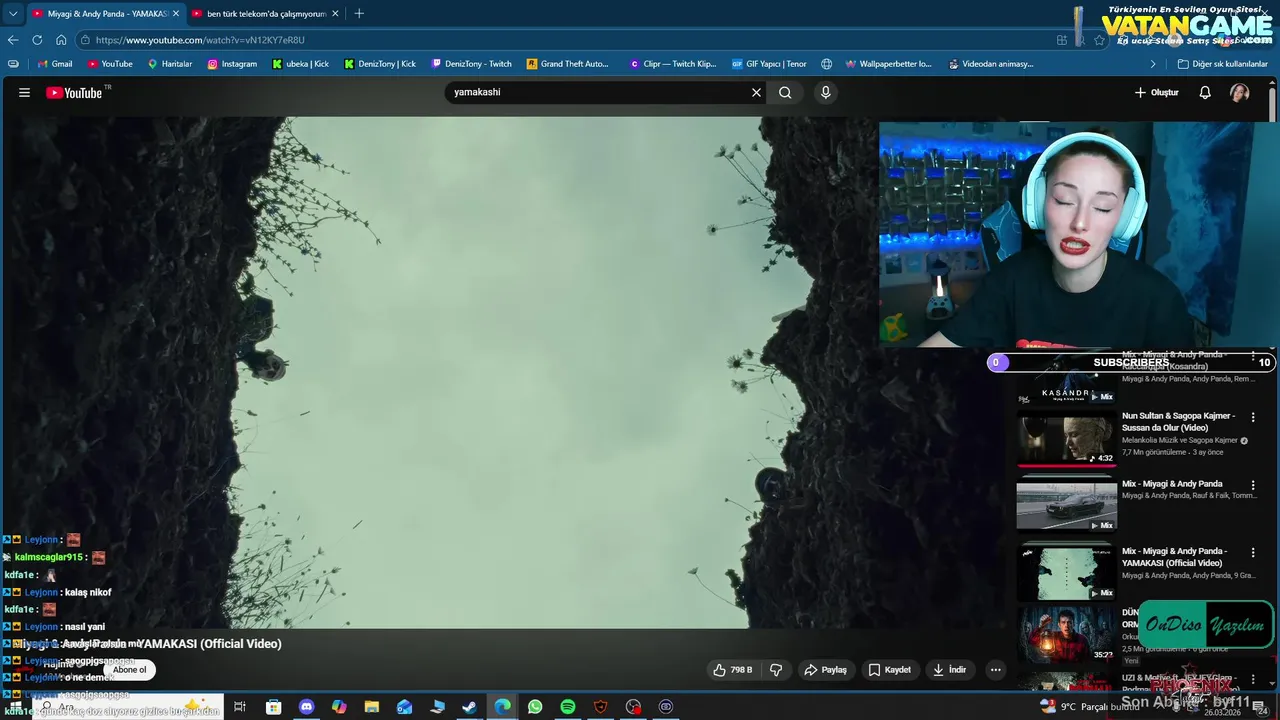
Task: Open options for Mix - Miyagi & Andy Panda
Action: pyautogui.click(x=1253, y=485)
